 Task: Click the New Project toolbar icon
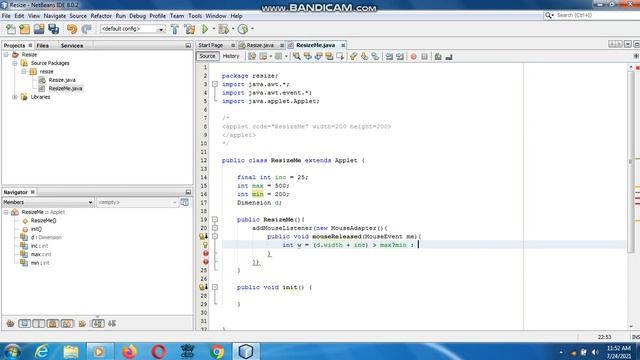pyautogui.click(x=24, y=29)
